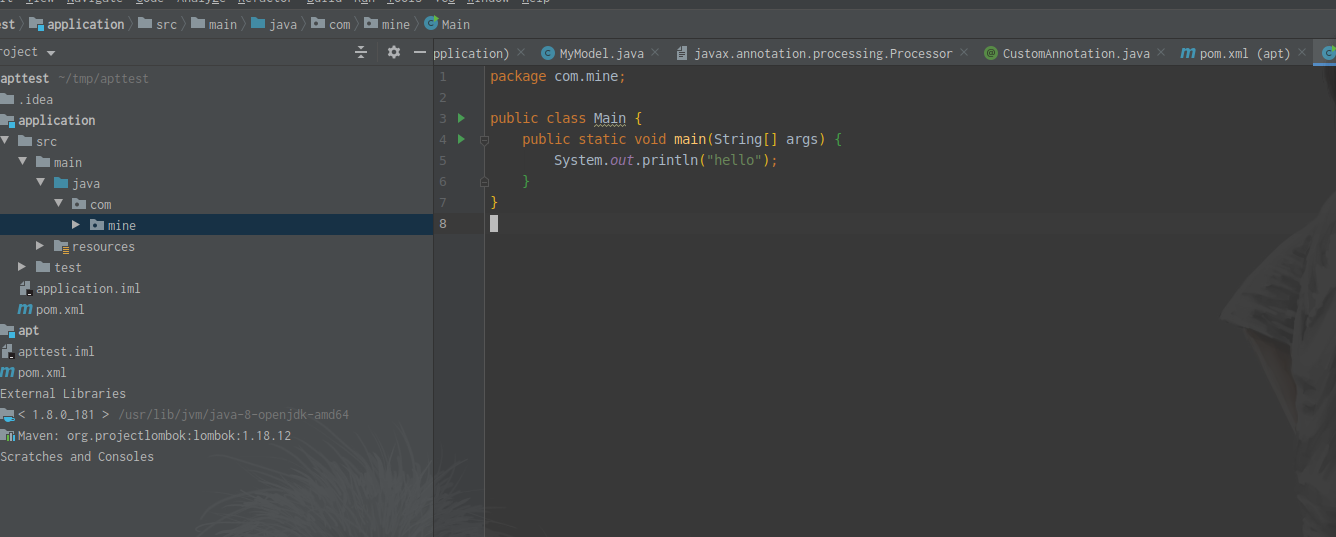The height and width of the screenshot is (537, 1336).
Task: Open Project panel settings gear
Action: [394, 52]
